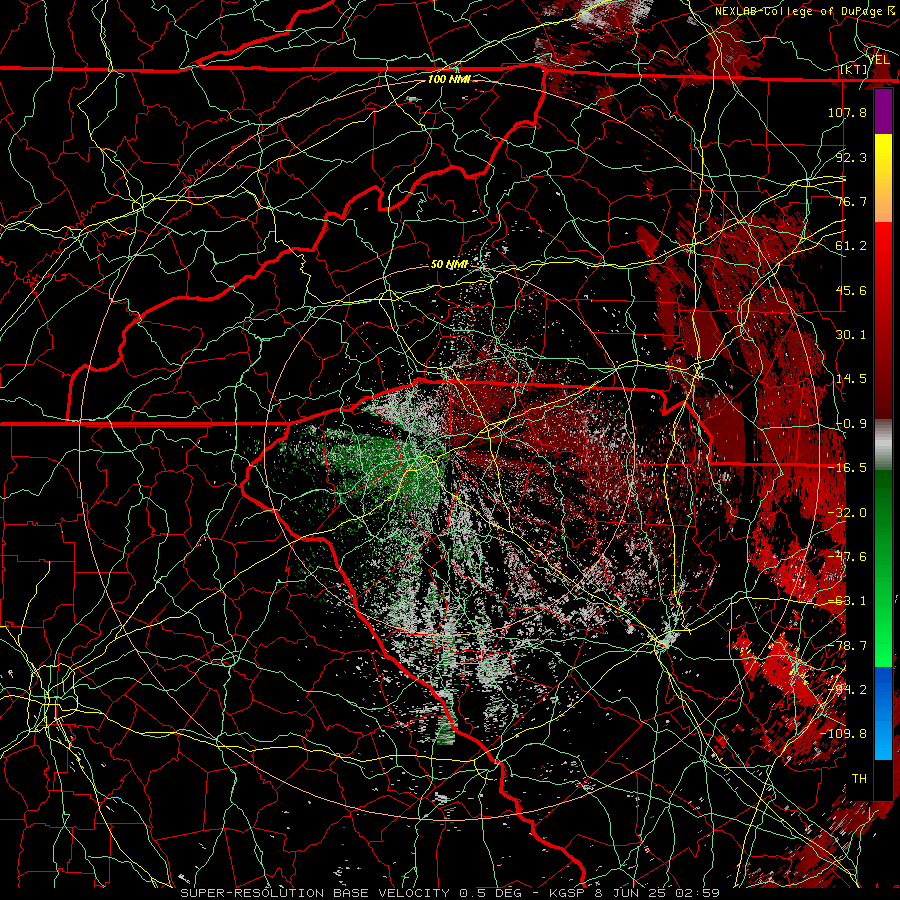Pick the gray near-zero segment of color bar

coord(883,445)
